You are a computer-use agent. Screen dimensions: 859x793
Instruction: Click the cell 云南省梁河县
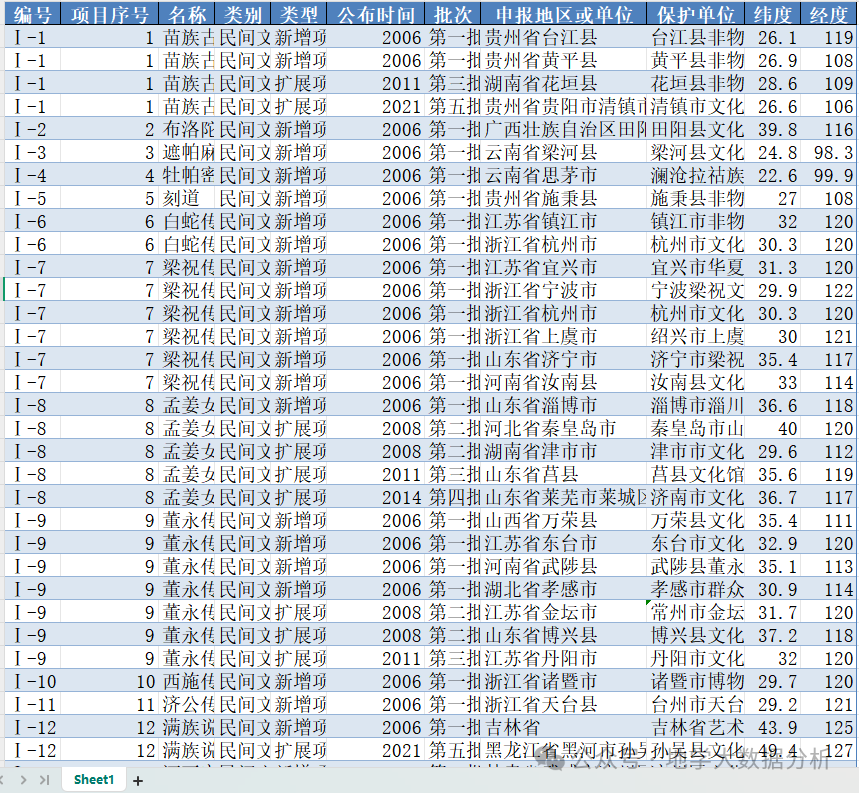[564, 152]
